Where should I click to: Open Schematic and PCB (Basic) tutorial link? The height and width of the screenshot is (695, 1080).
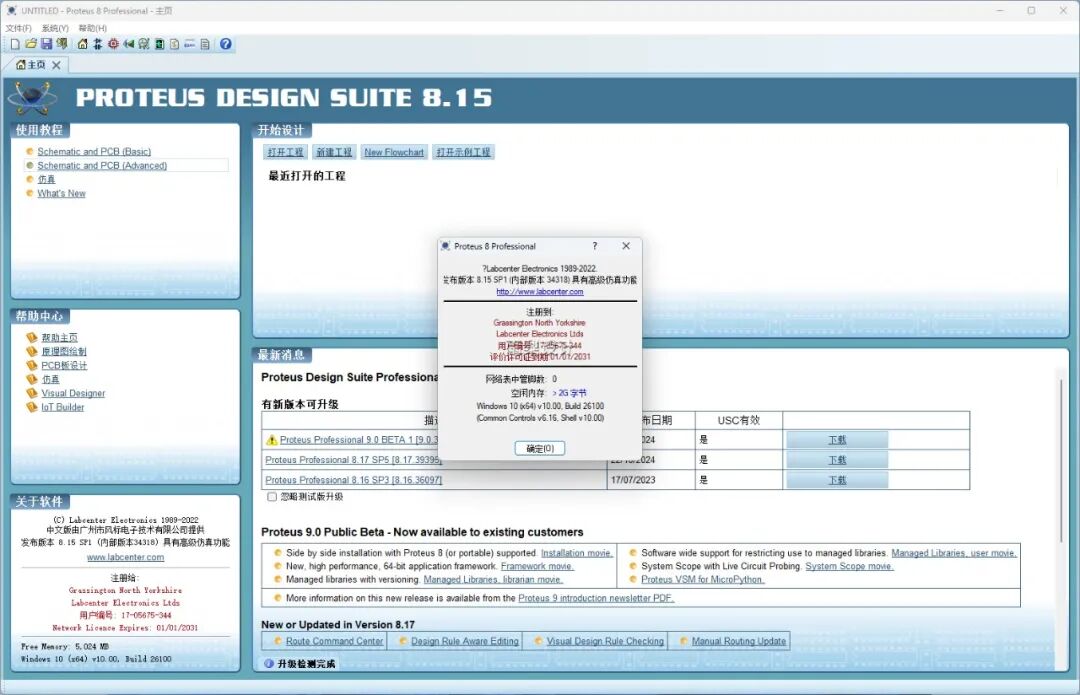tap(94, 152)
